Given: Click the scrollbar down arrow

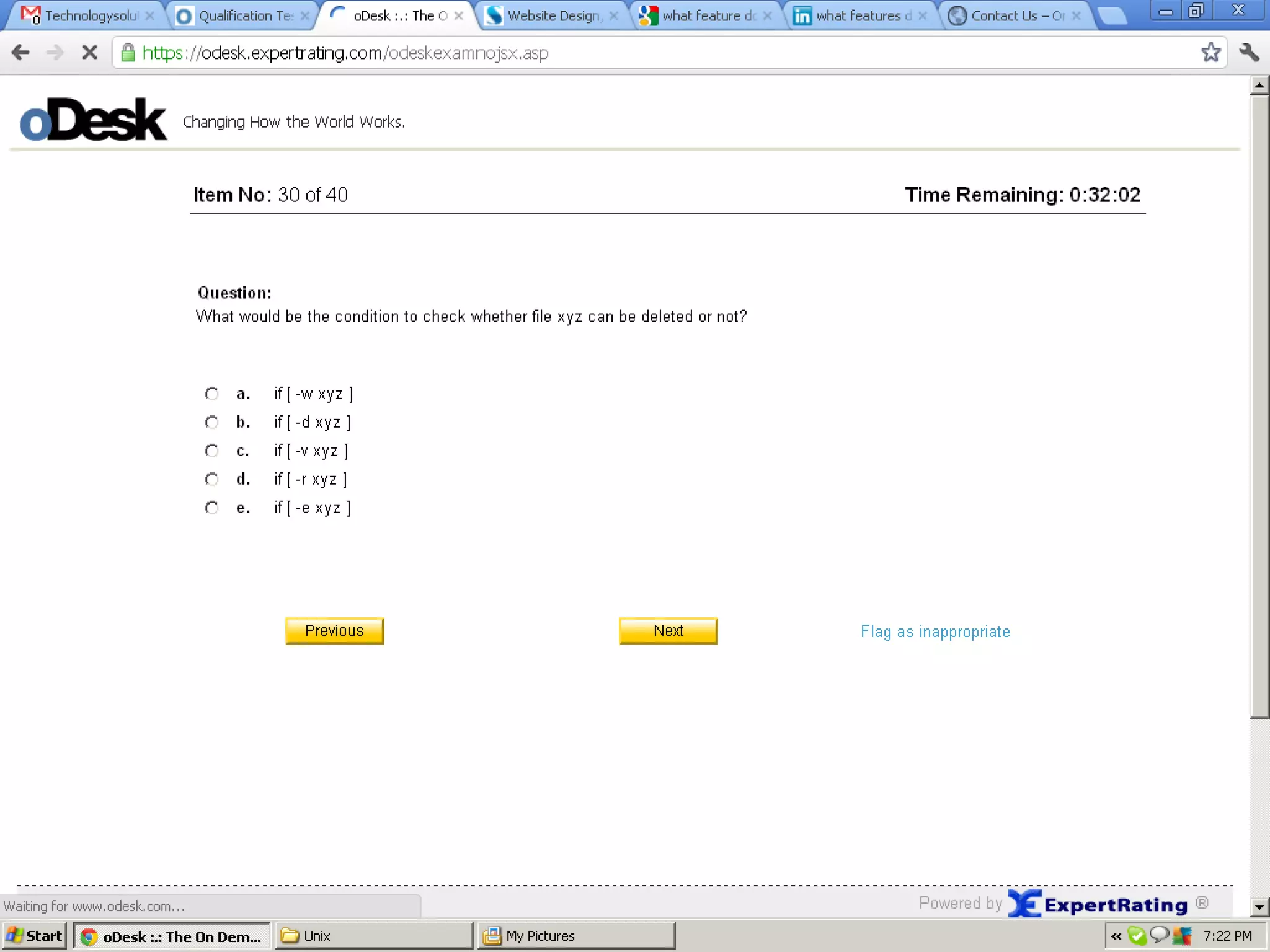Looking at the screenshot, I should point(1259,907).
